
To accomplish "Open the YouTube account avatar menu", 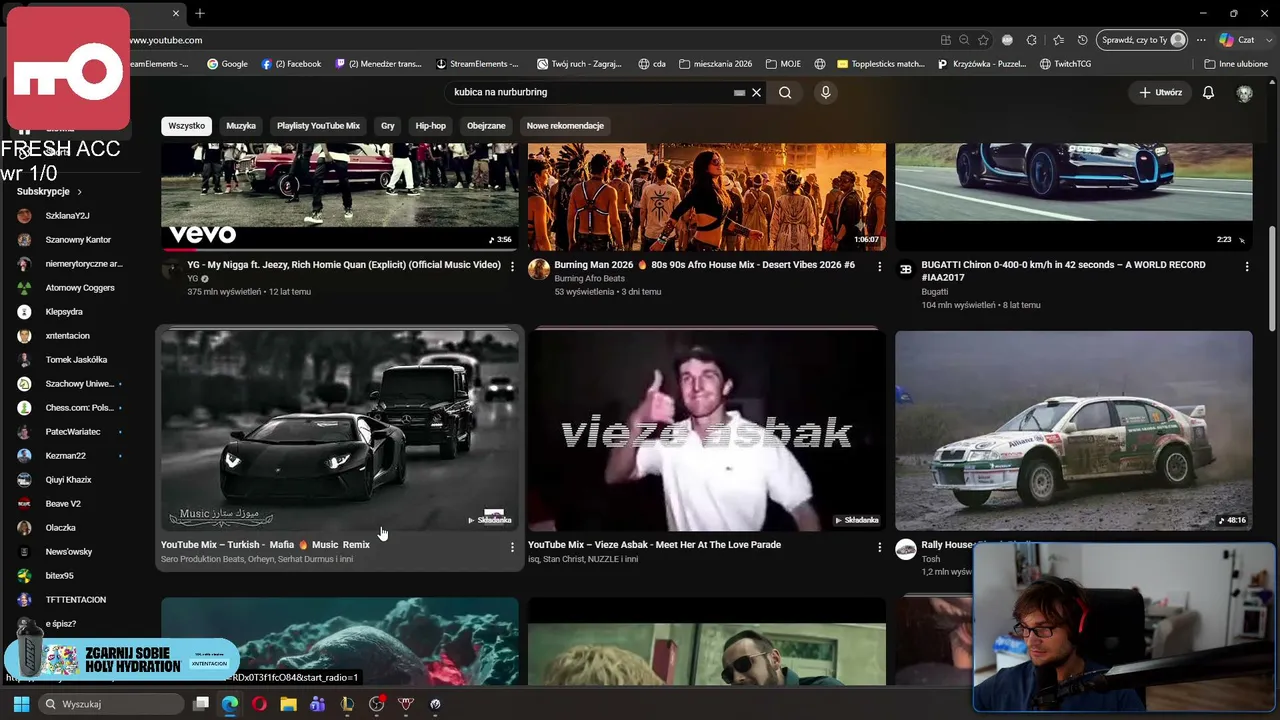I will point(1244,92).
